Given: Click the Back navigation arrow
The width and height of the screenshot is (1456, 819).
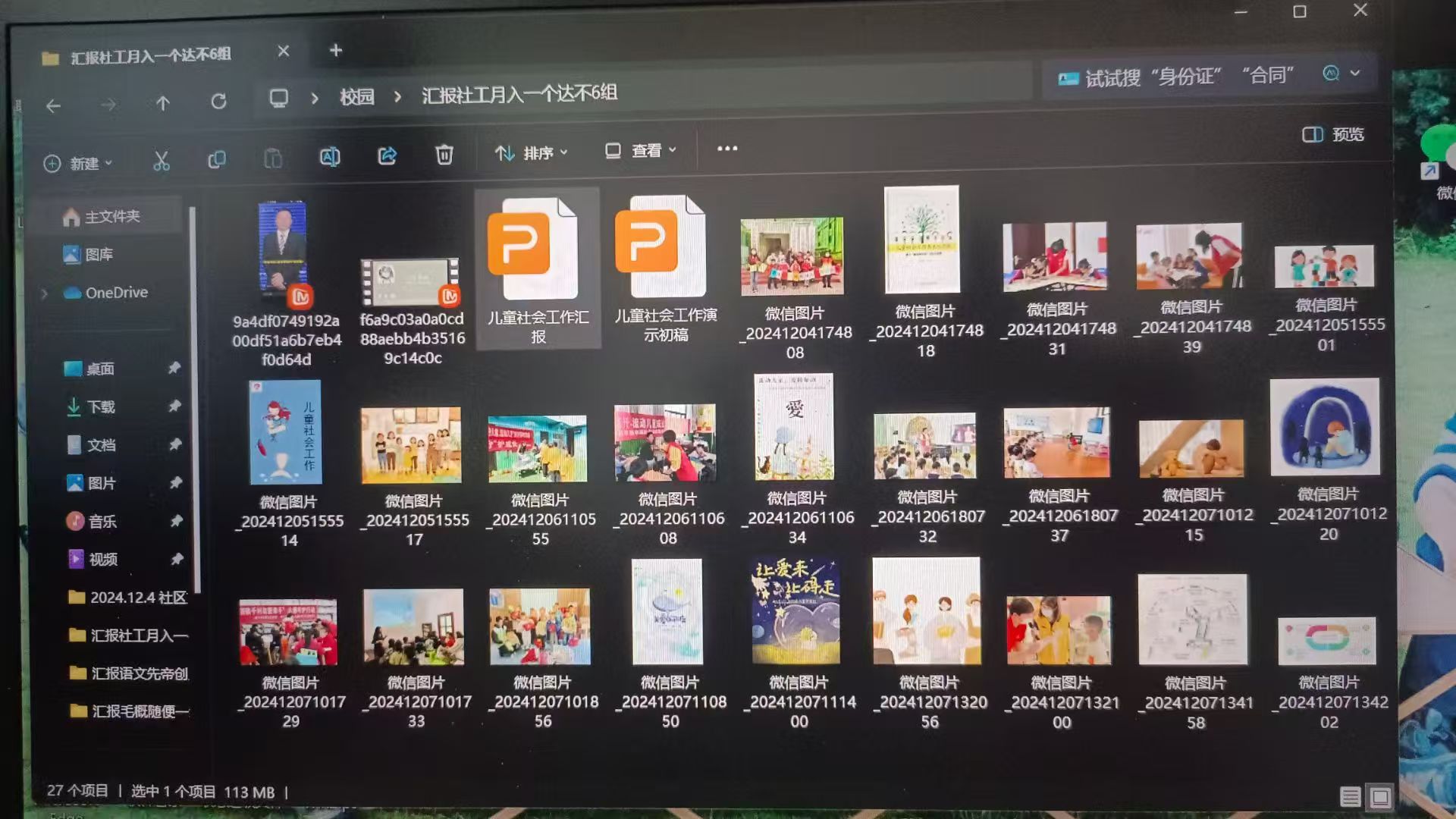Looking at the screenshot, I should (x=53, y=106).
